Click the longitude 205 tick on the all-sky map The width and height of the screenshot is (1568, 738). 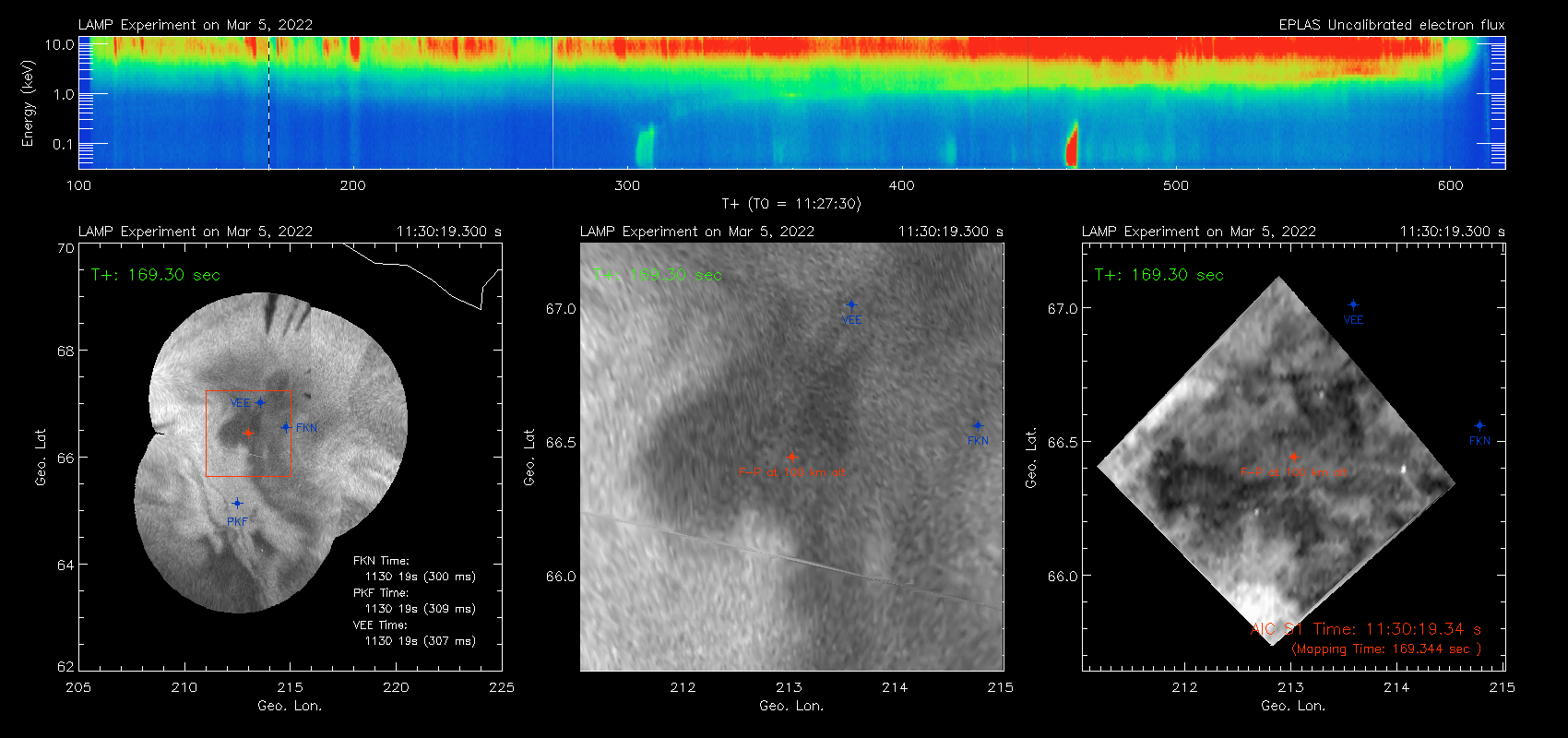(79, 687)
